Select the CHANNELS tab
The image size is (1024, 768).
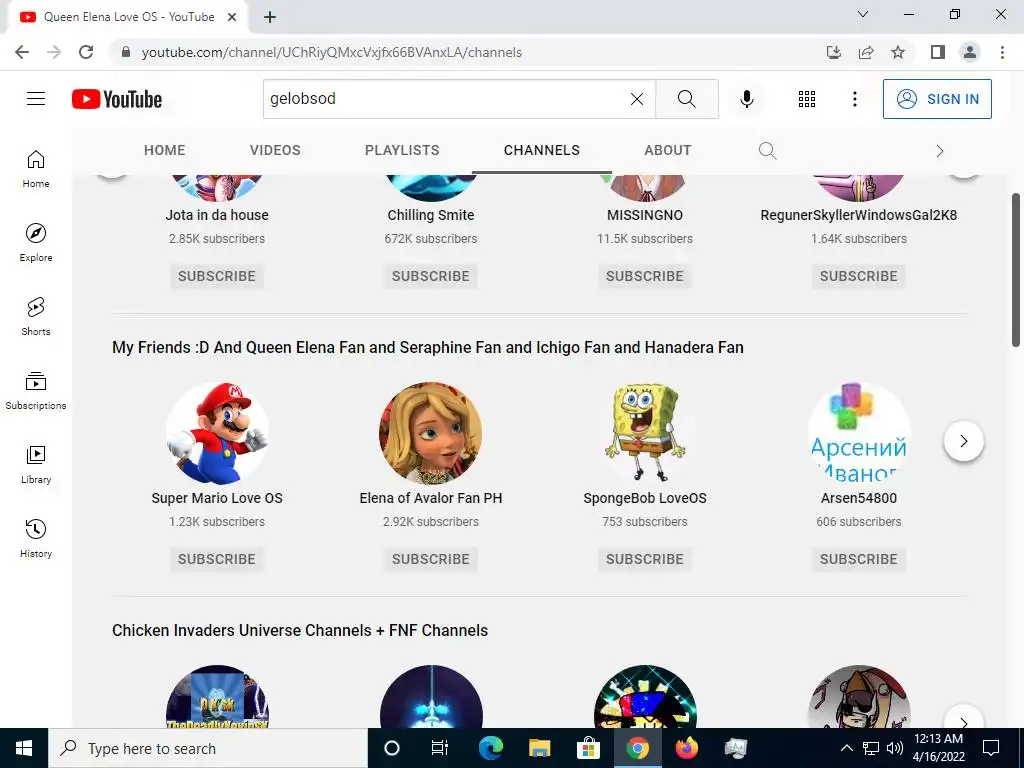[x=541, y=150]
